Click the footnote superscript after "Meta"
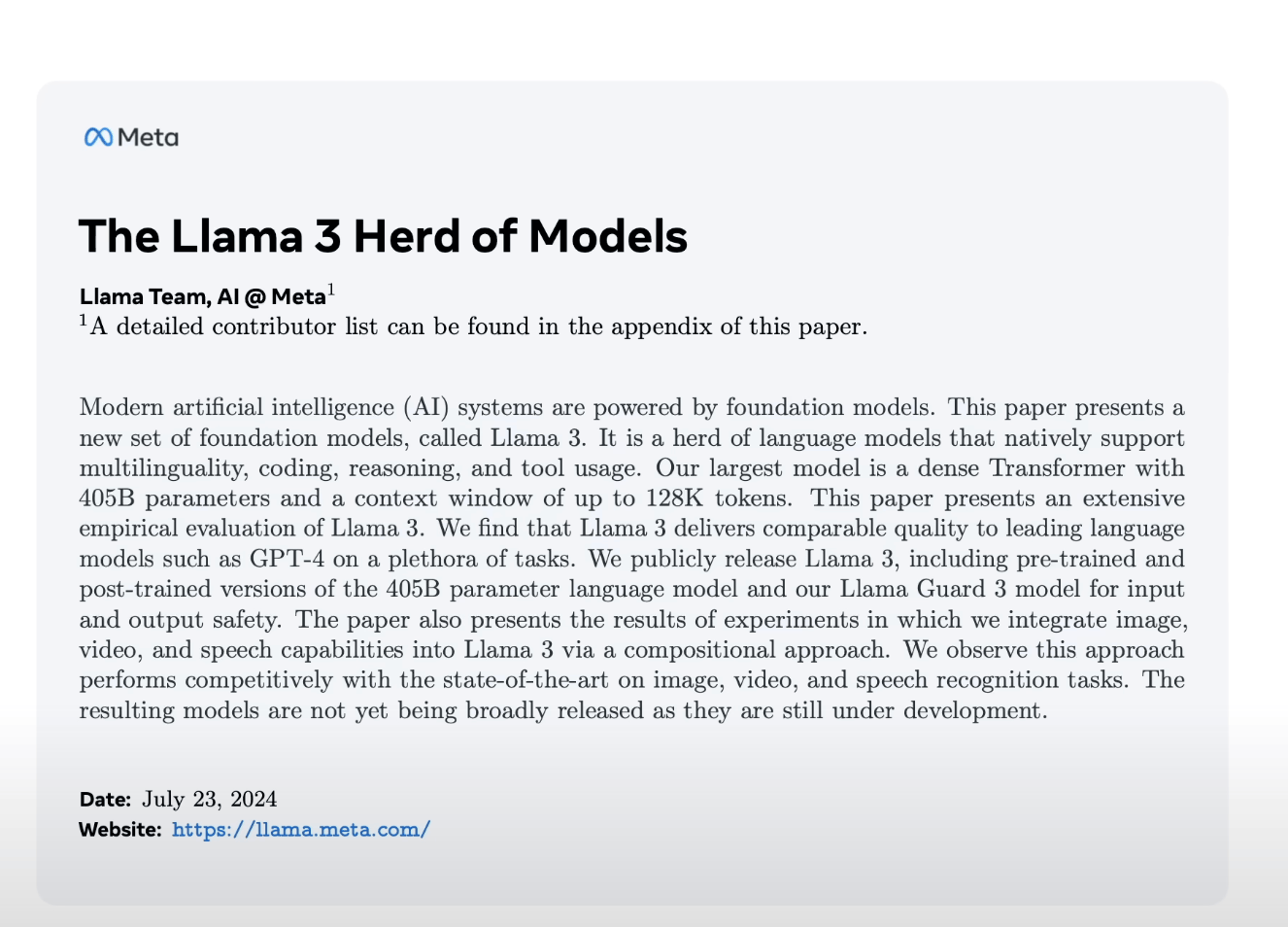The height and width of the screenshot is (927, 1288). pos(331,290)
